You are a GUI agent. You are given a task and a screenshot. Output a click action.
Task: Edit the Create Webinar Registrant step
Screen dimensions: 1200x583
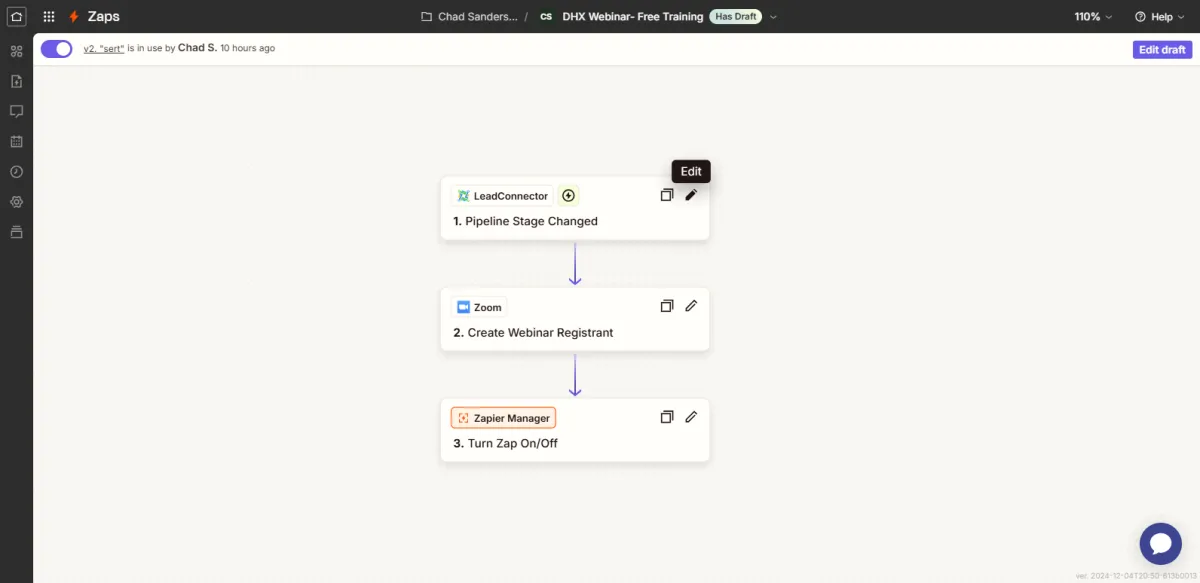[691, 306]
